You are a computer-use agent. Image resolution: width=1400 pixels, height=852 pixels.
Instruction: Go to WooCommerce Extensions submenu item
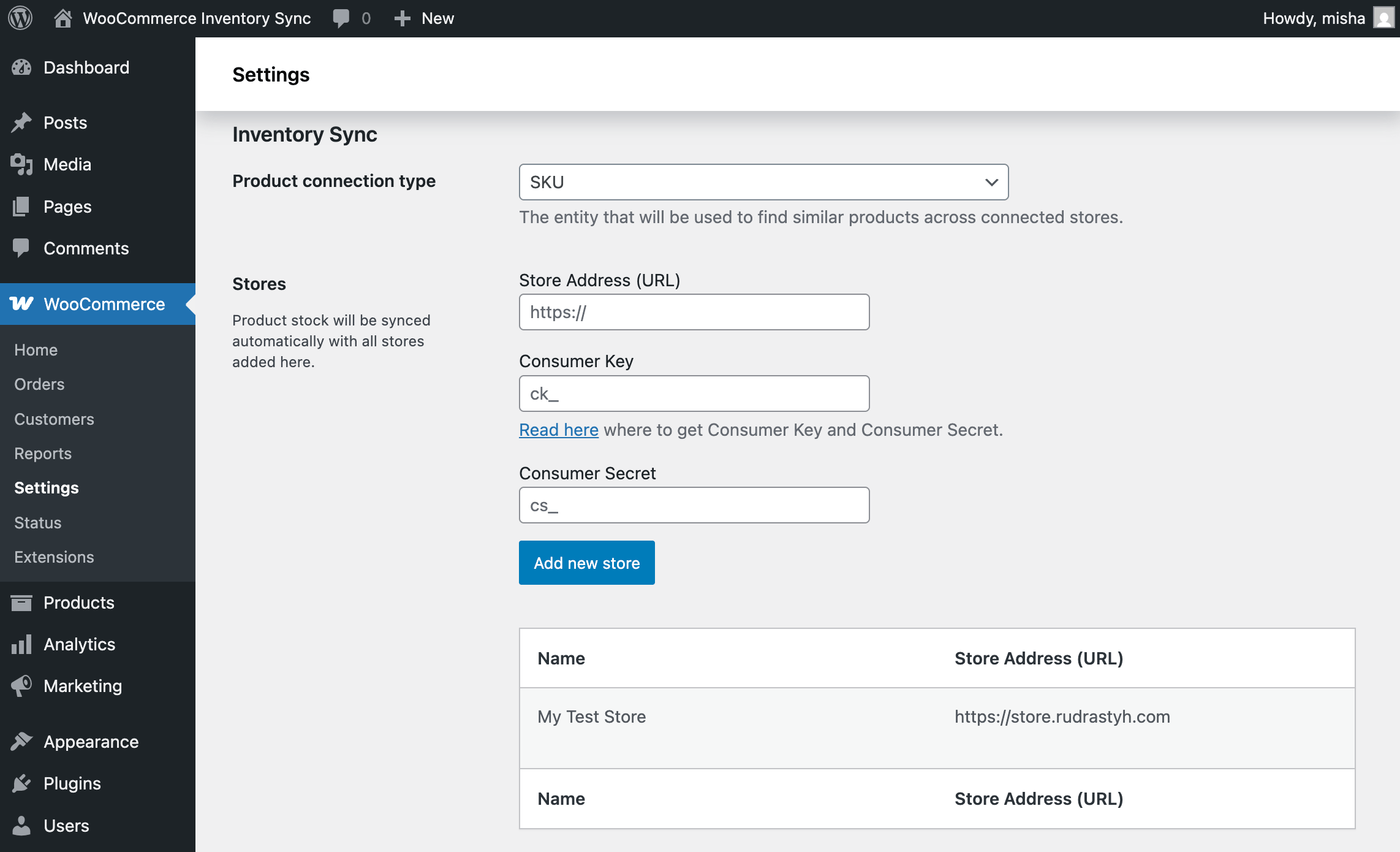tap(54, 557)
